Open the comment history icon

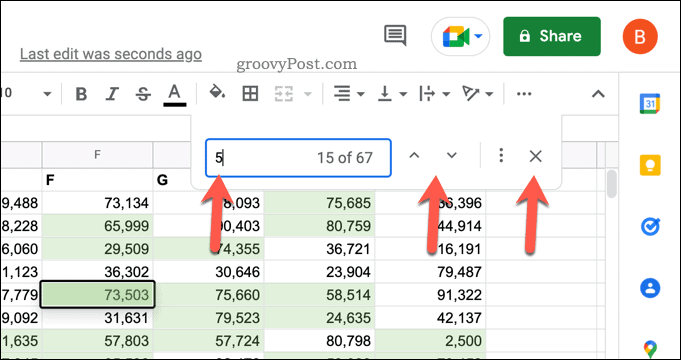395,36
